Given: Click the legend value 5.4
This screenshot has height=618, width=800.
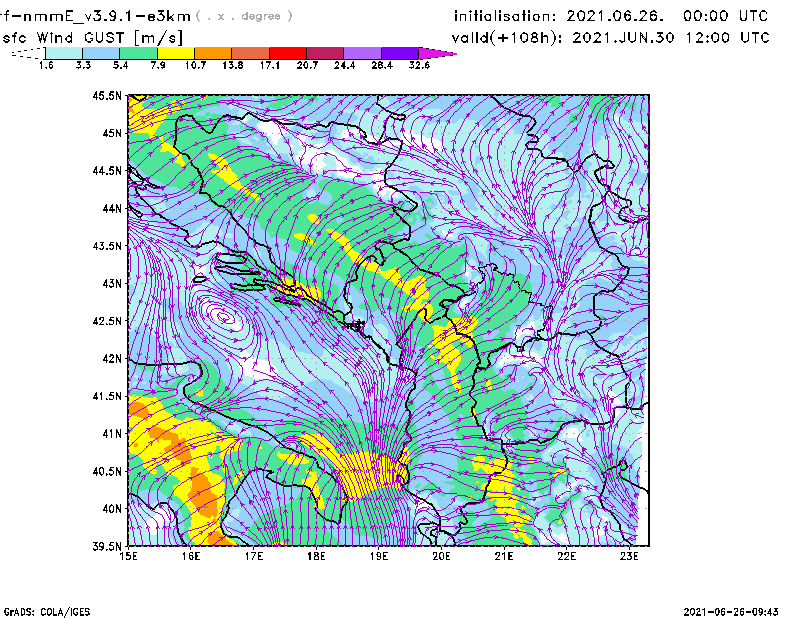Looking at the screenshot, I should [x=120, y=65].
